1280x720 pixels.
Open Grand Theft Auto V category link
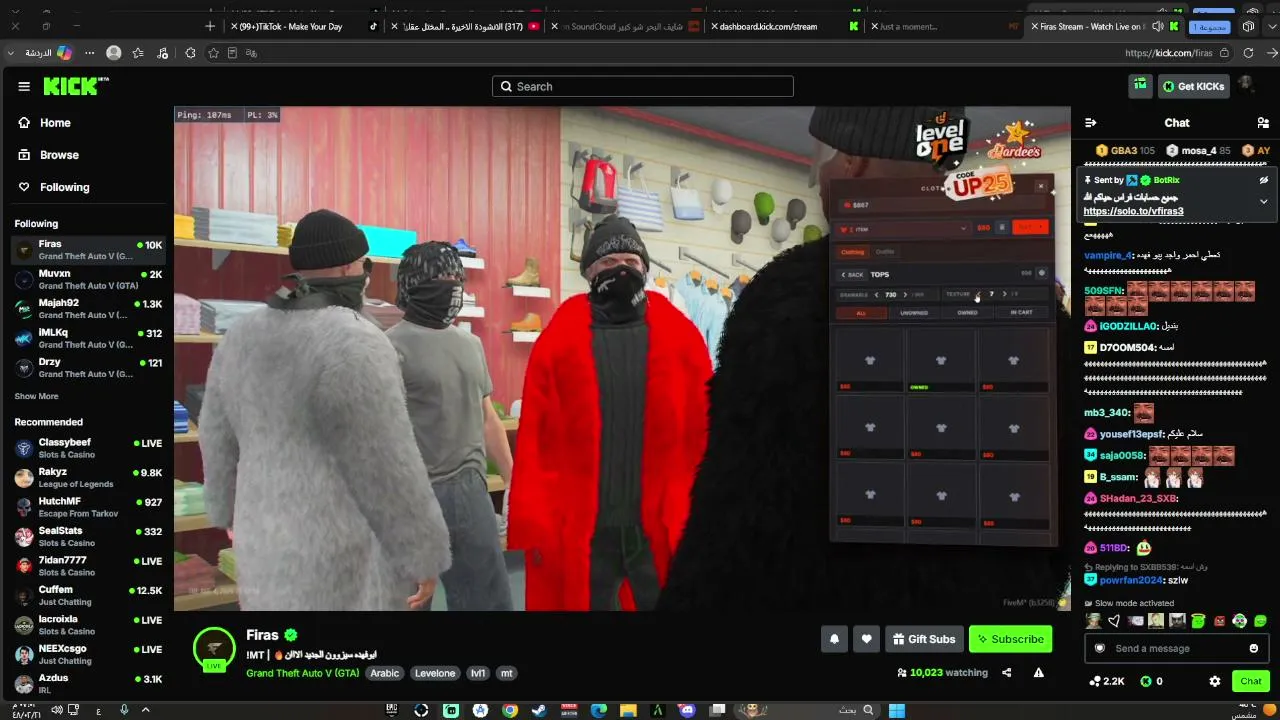click(302, 673)
